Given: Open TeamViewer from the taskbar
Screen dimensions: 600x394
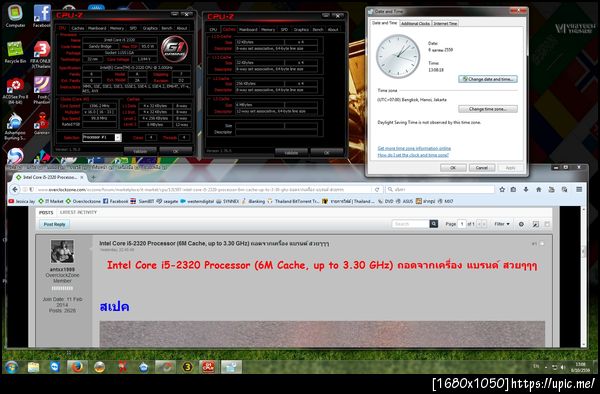Looking at the screenshot, I should click(x=55, y=367).
